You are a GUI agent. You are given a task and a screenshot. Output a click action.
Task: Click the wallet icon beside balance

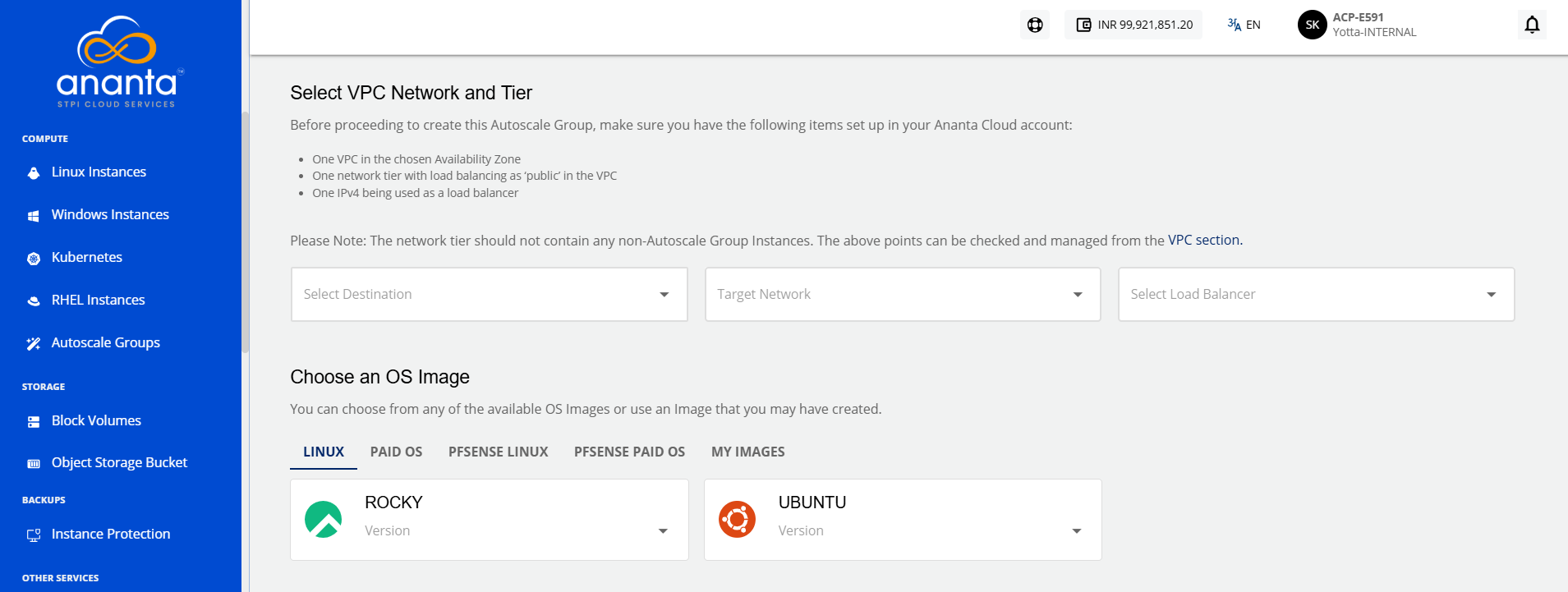pyautogui.click(x=1083, y=25)
